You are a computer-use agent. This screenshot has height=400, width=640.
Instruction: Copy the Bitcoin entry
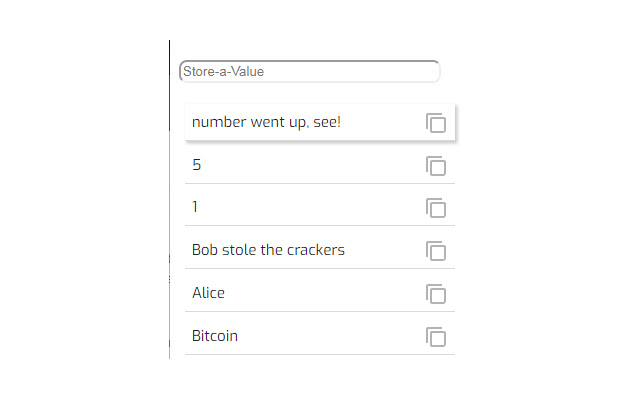click(x=435, y=337)
